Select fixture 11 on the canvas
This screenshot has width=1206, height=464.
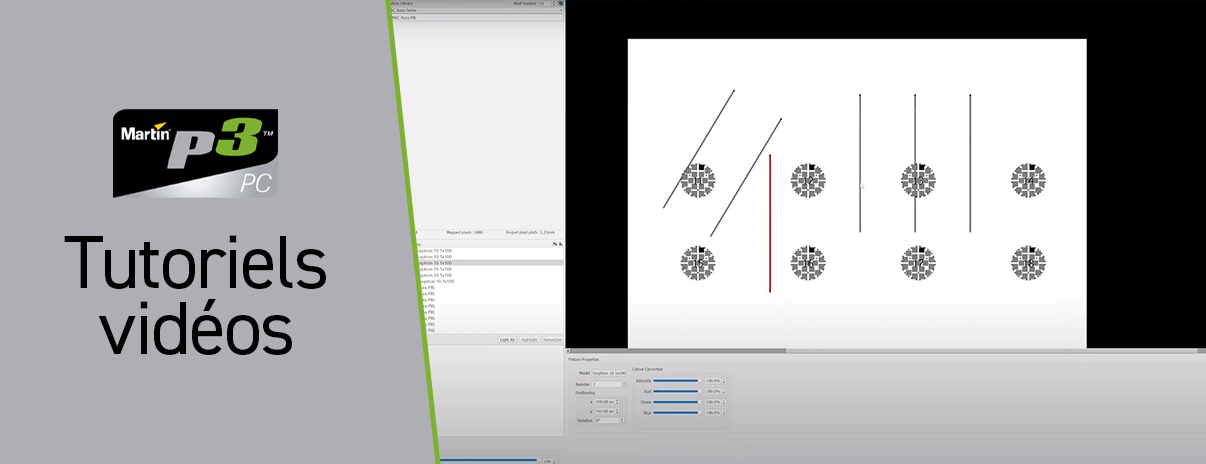click(x=698, y=181)
